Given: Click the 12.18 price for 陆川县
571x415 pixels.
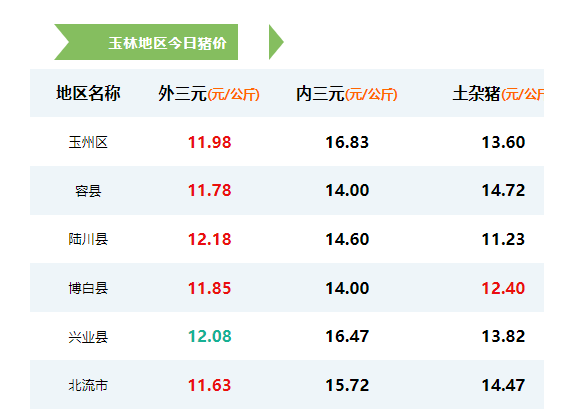Looking at the screenshot, I should point(209,239).
